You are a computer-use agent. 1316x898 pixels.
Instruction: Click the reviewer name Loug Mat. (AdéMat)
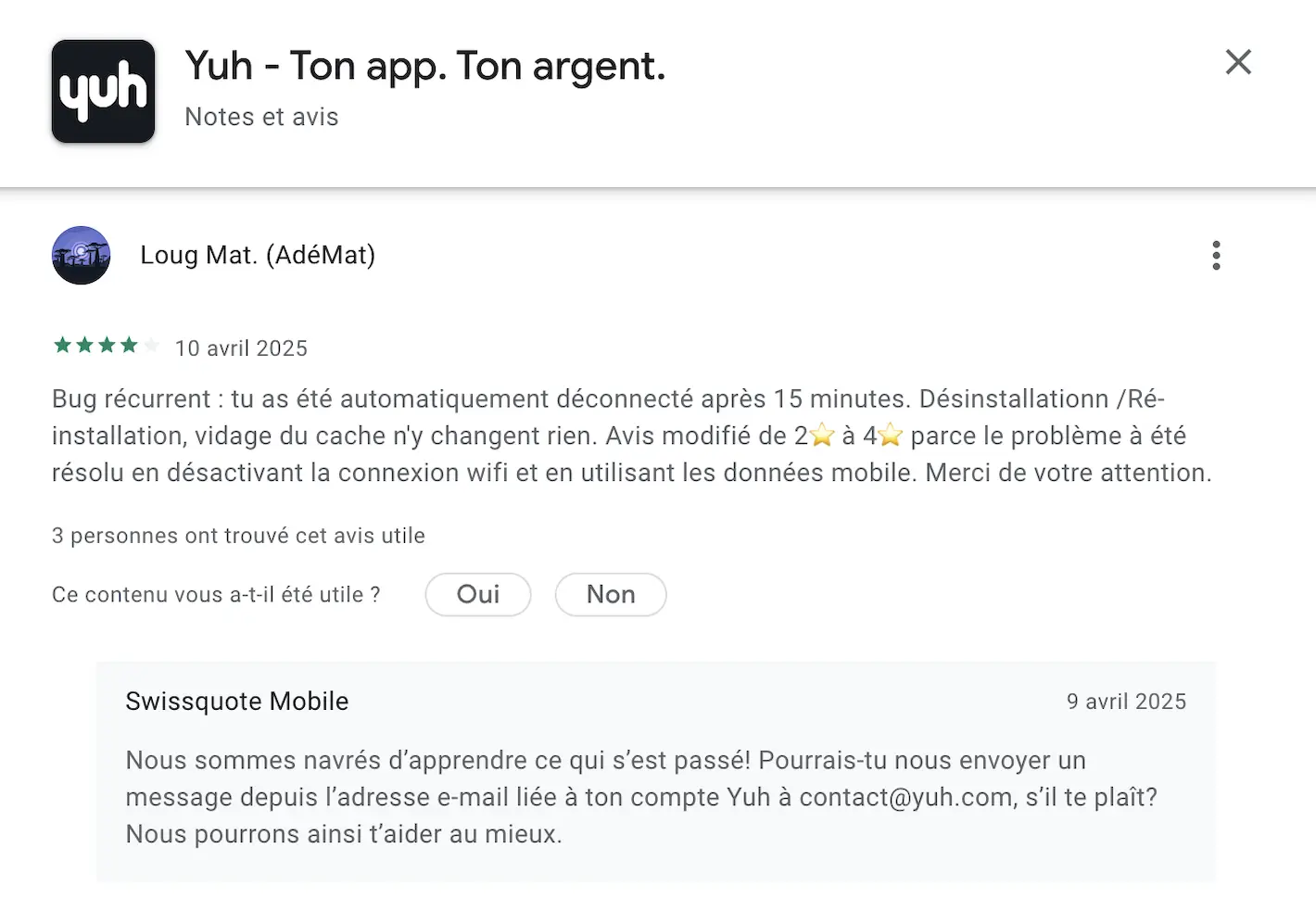point(258,255)
